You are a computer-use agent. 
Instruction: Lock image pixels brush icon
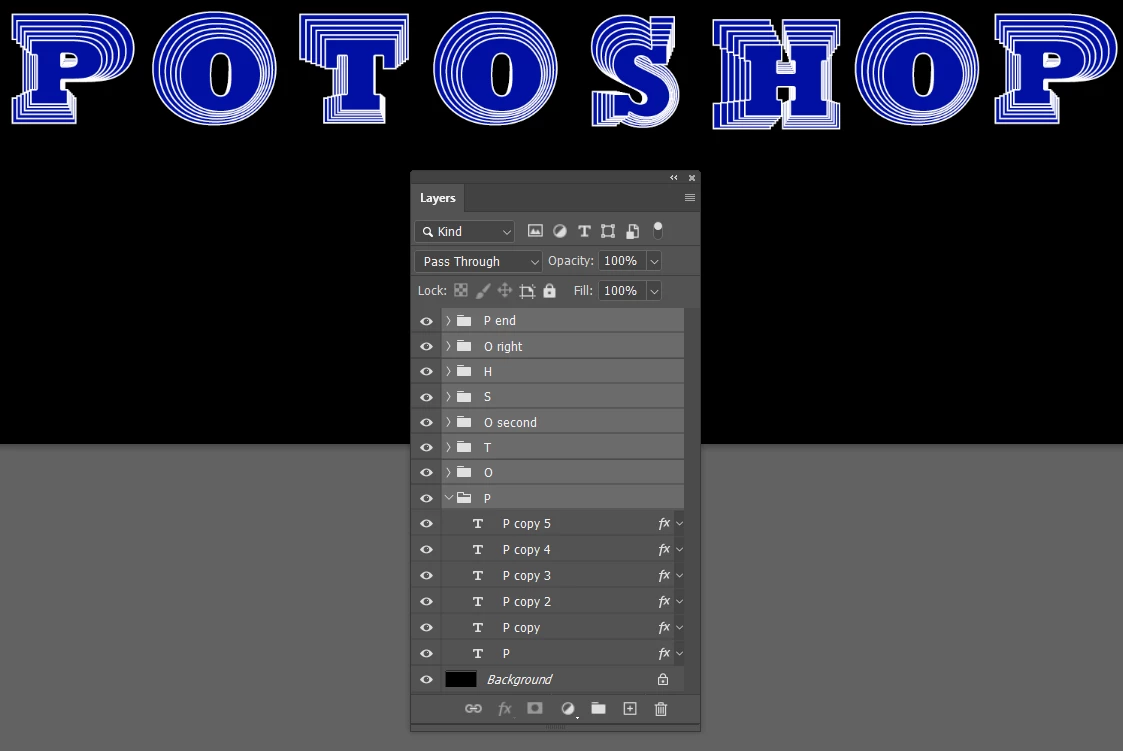click(x=483, y=290)
